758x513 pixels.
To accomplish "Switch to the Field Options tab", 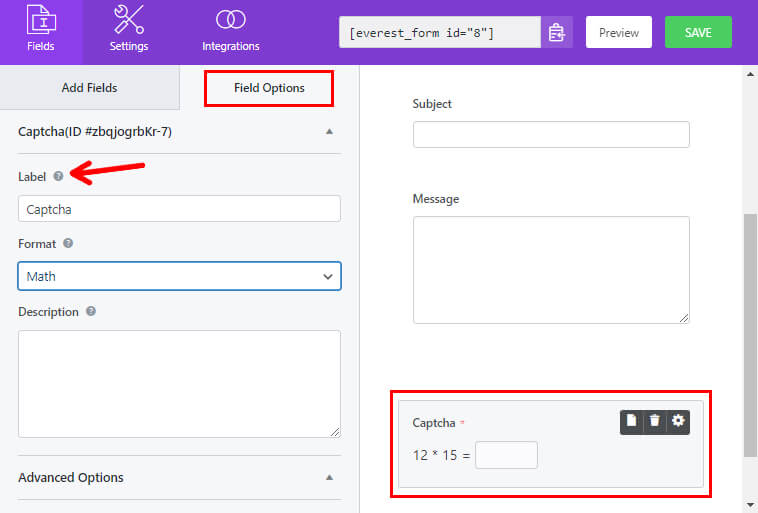I will 269,88.
